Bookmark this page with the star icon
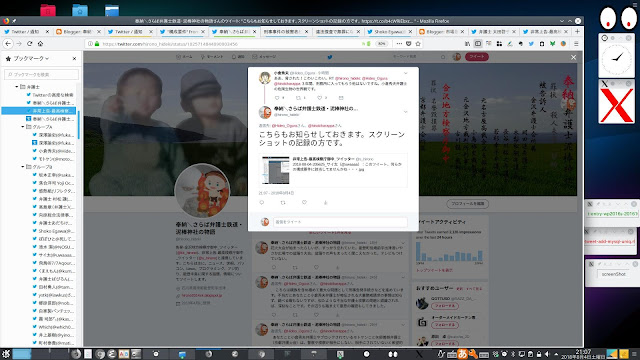 click(418, 44)
